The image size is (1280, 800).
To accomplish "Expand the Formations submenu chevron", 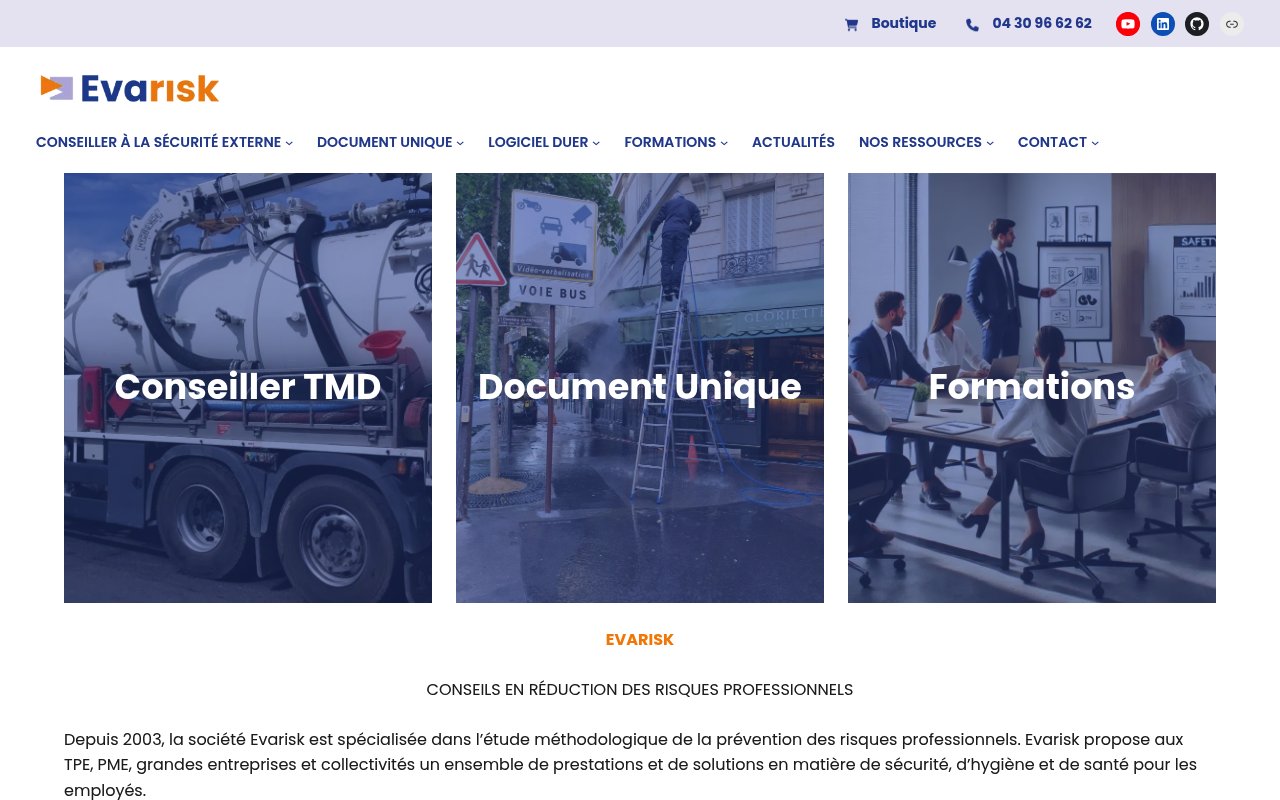I will tap(724, 143).
